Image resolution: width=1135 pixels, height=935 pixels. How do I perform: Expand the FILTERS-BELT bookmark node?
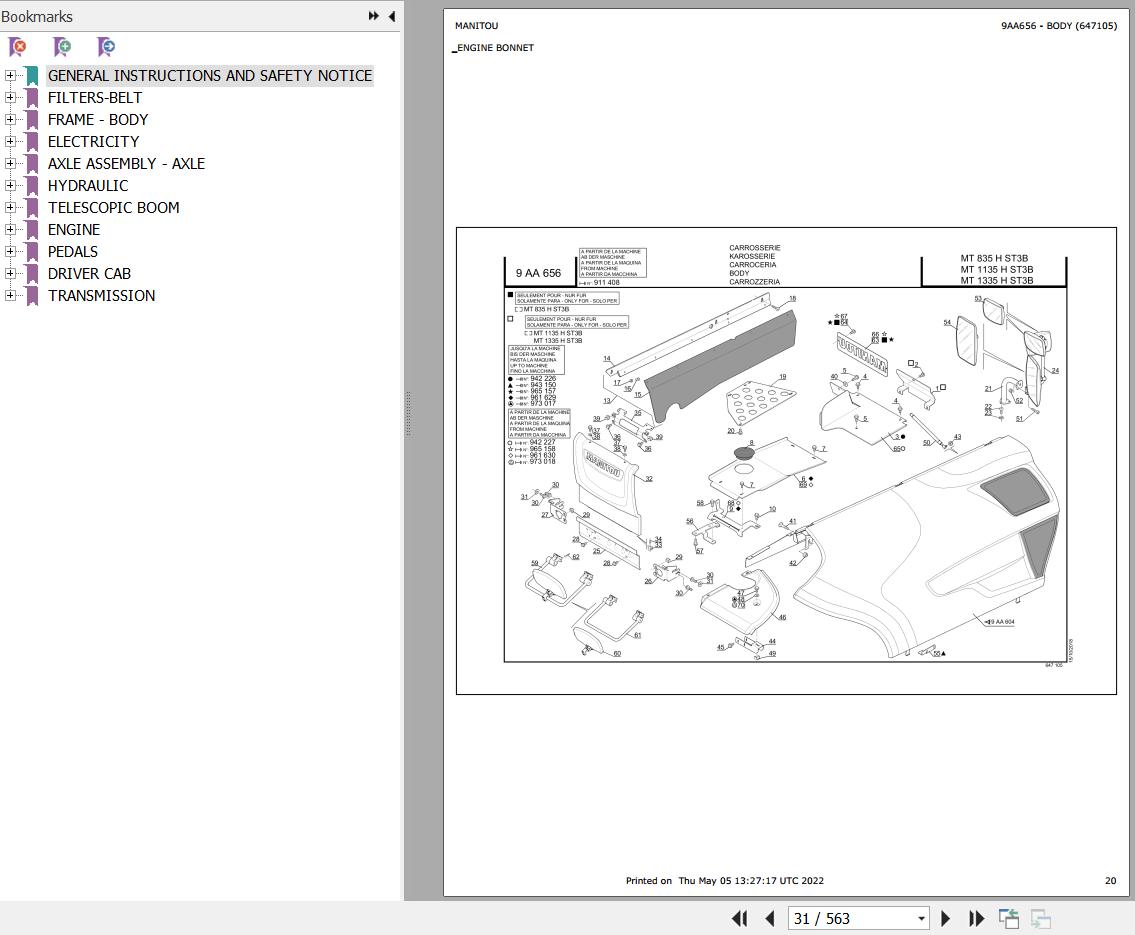[x=9, y=97]
